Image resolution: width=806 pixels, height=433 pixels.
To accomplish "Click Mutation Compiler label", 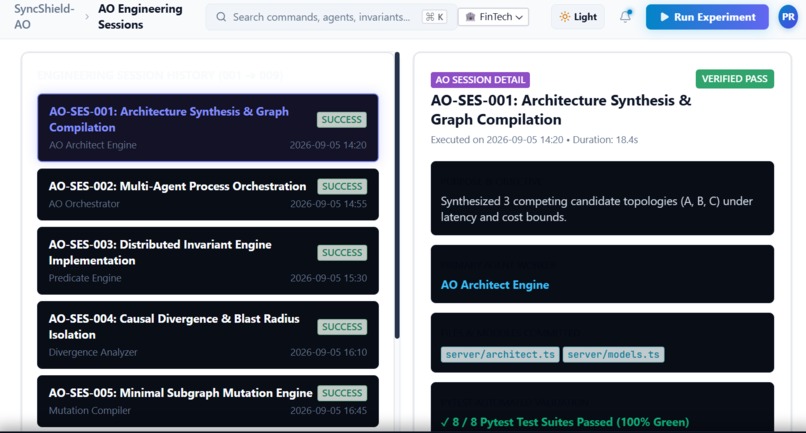I will [89, 410].
